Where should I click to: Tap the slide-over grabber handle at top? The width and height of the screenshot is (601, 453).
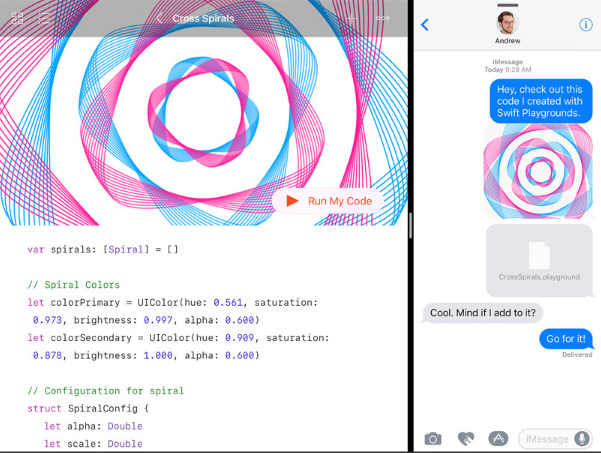(x=507, y=4)
